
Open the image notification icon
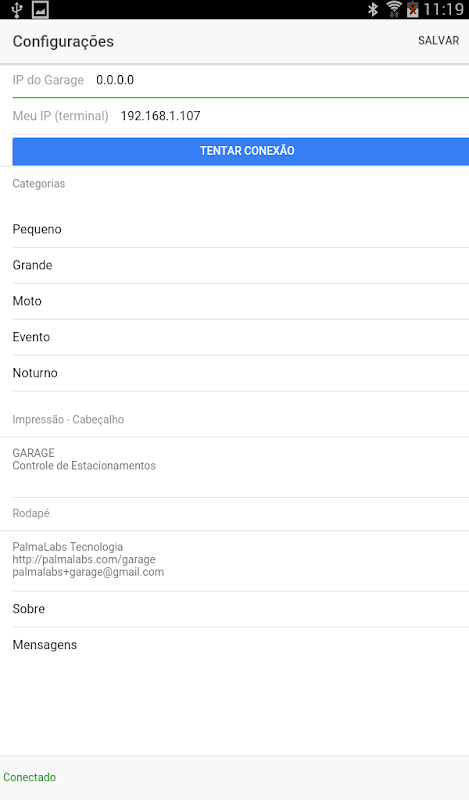pyautogui.click(x=40, y=9)
